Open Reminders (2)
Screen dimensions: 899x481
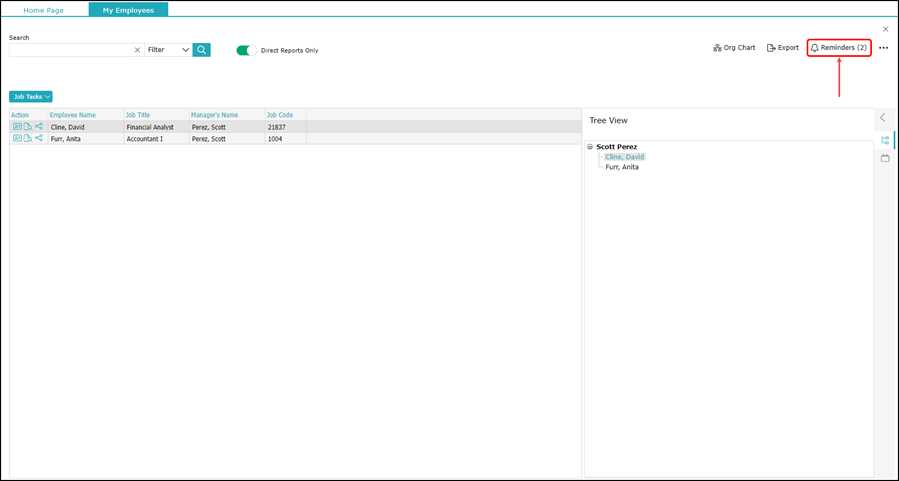click(x=839, y=48)
